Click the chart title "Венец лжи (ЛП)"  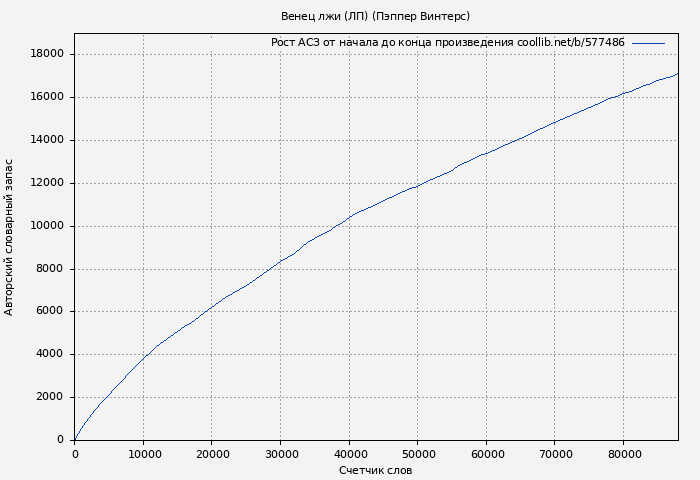pos(325,16)
